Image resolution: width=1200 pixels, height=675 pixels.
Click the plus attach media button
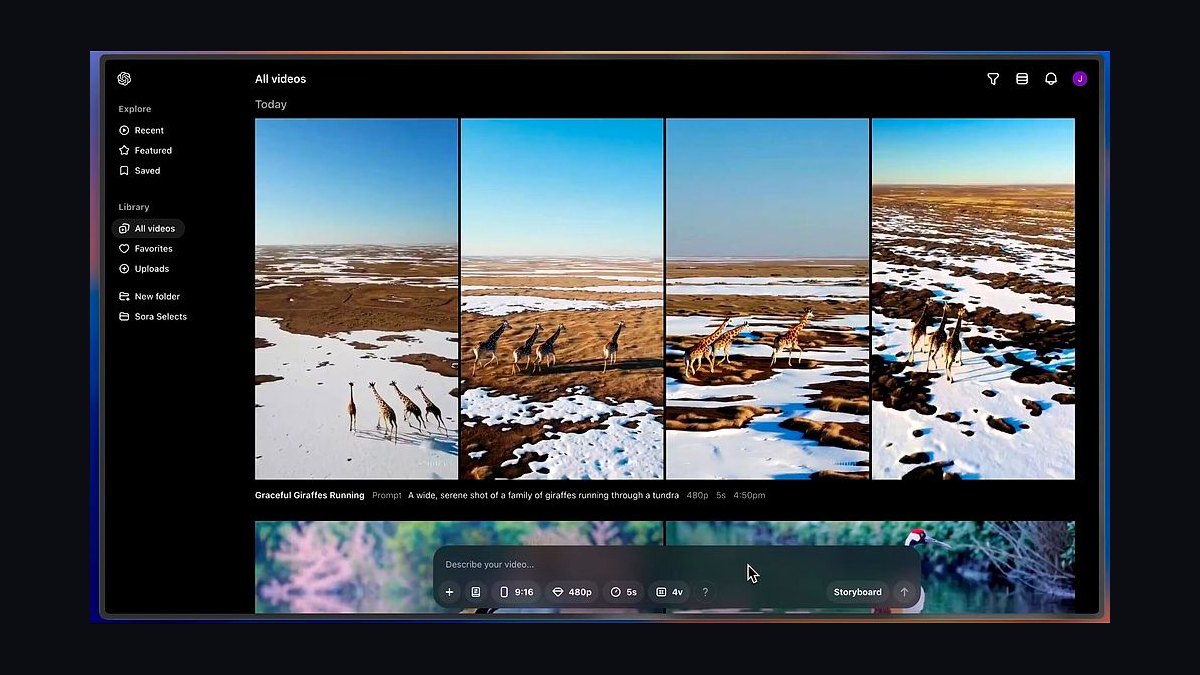(449, 592)
